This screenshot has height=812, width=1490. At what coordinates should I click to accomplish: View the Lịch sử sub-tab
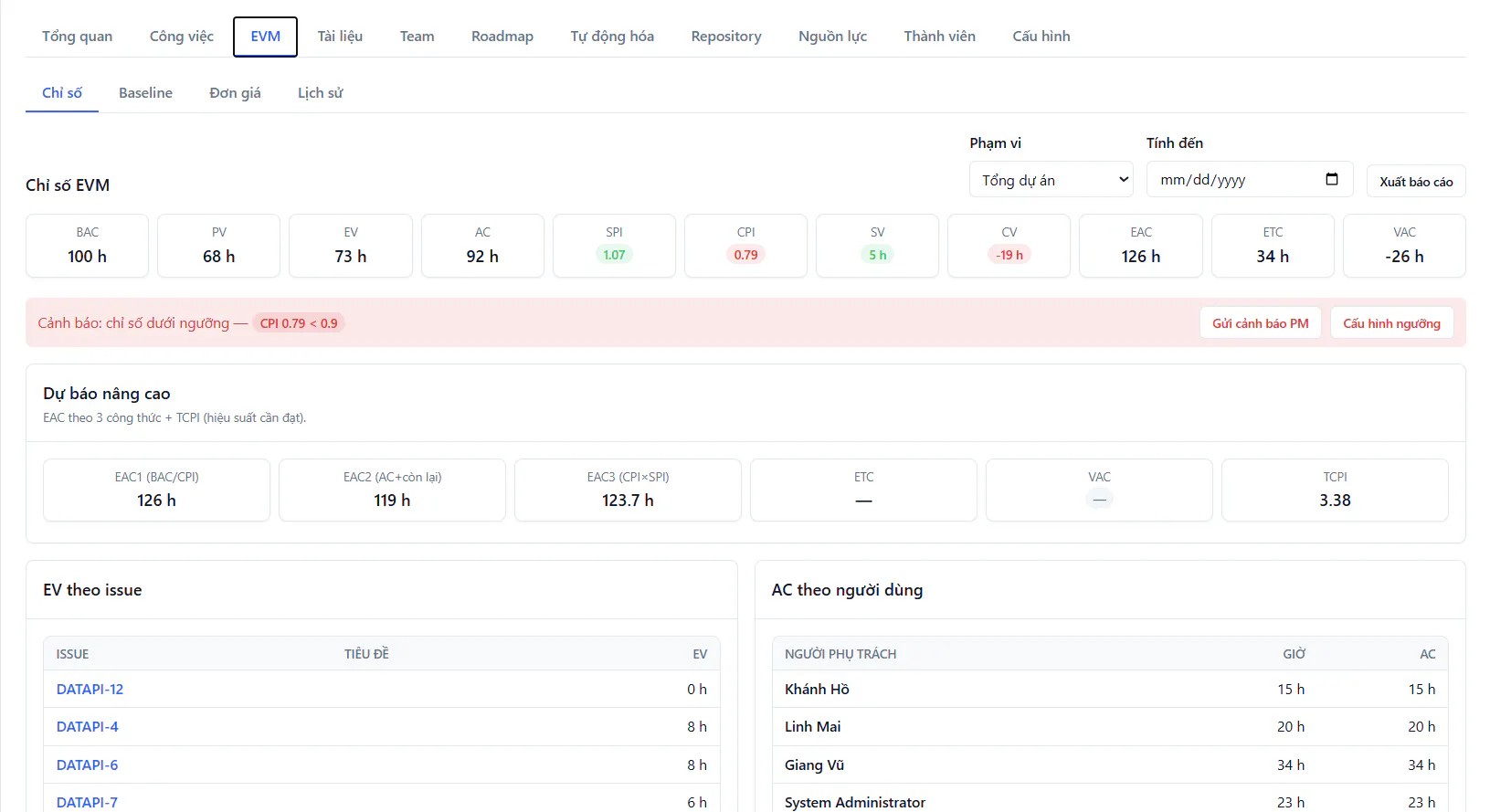click(321, 93)
